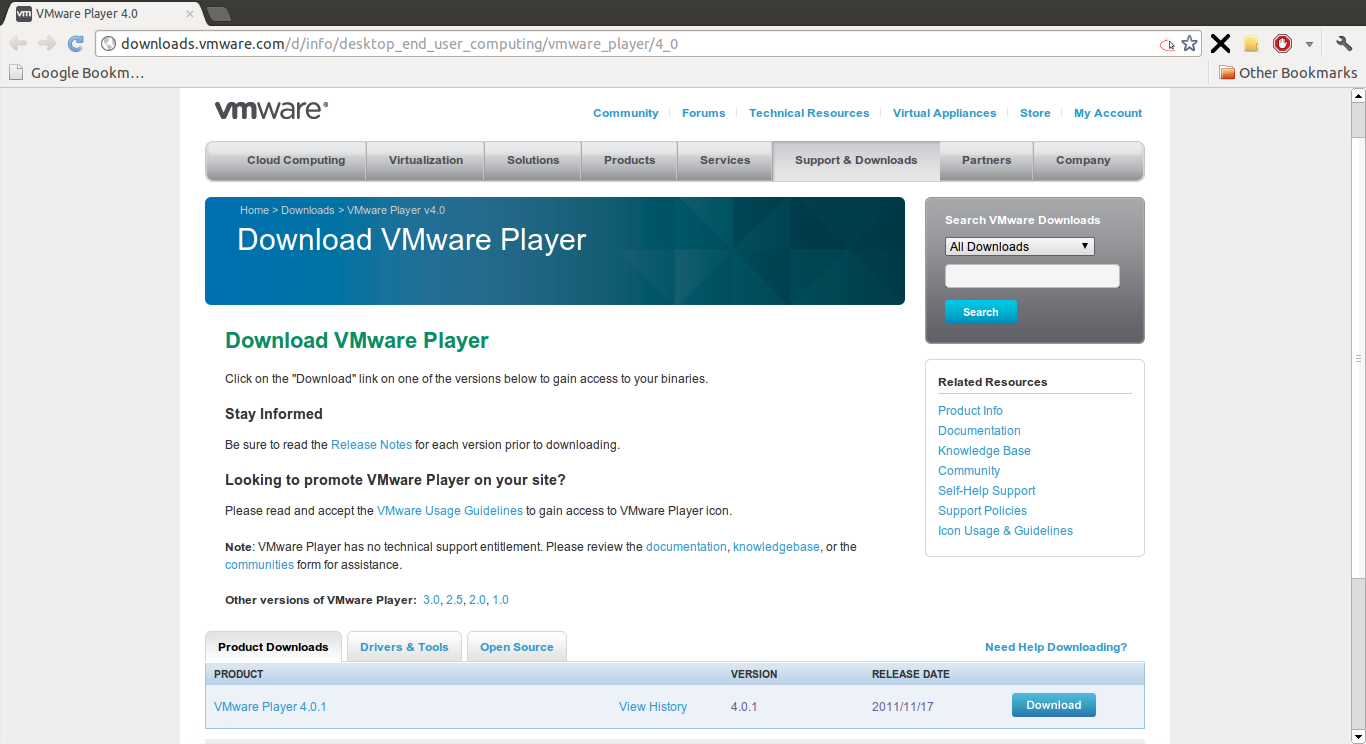The image size is (1366, 744).
Task: Click the browser back arrow
Action: pos(18,44)
